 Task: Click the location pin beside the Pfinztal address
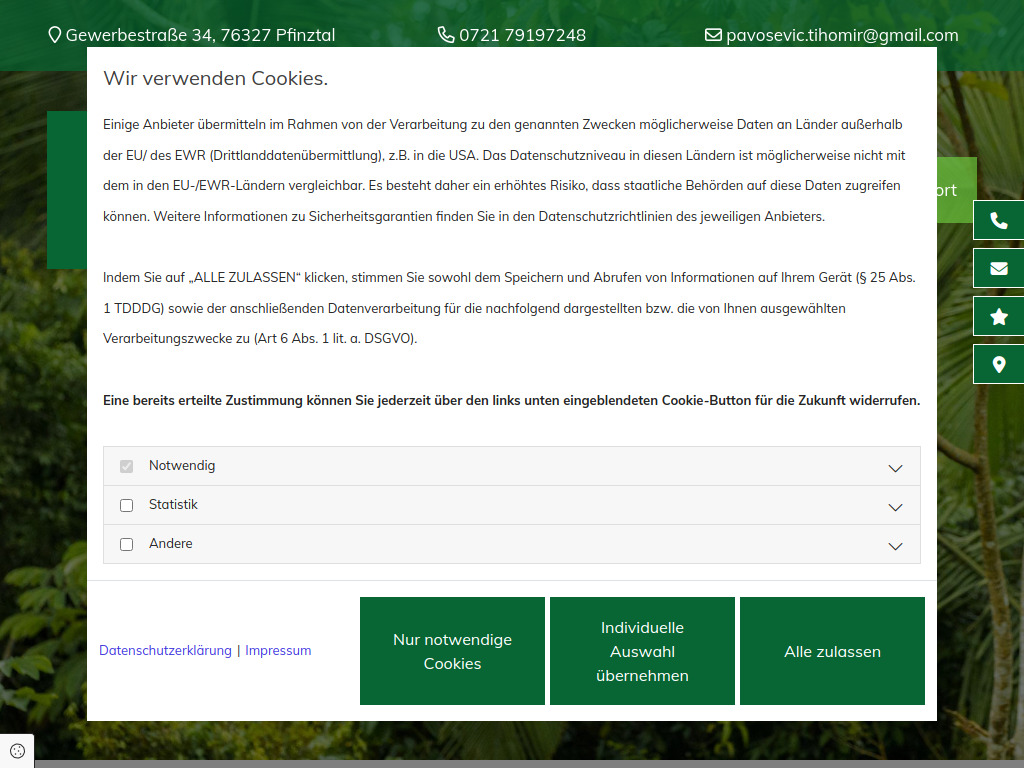[53, 34]
